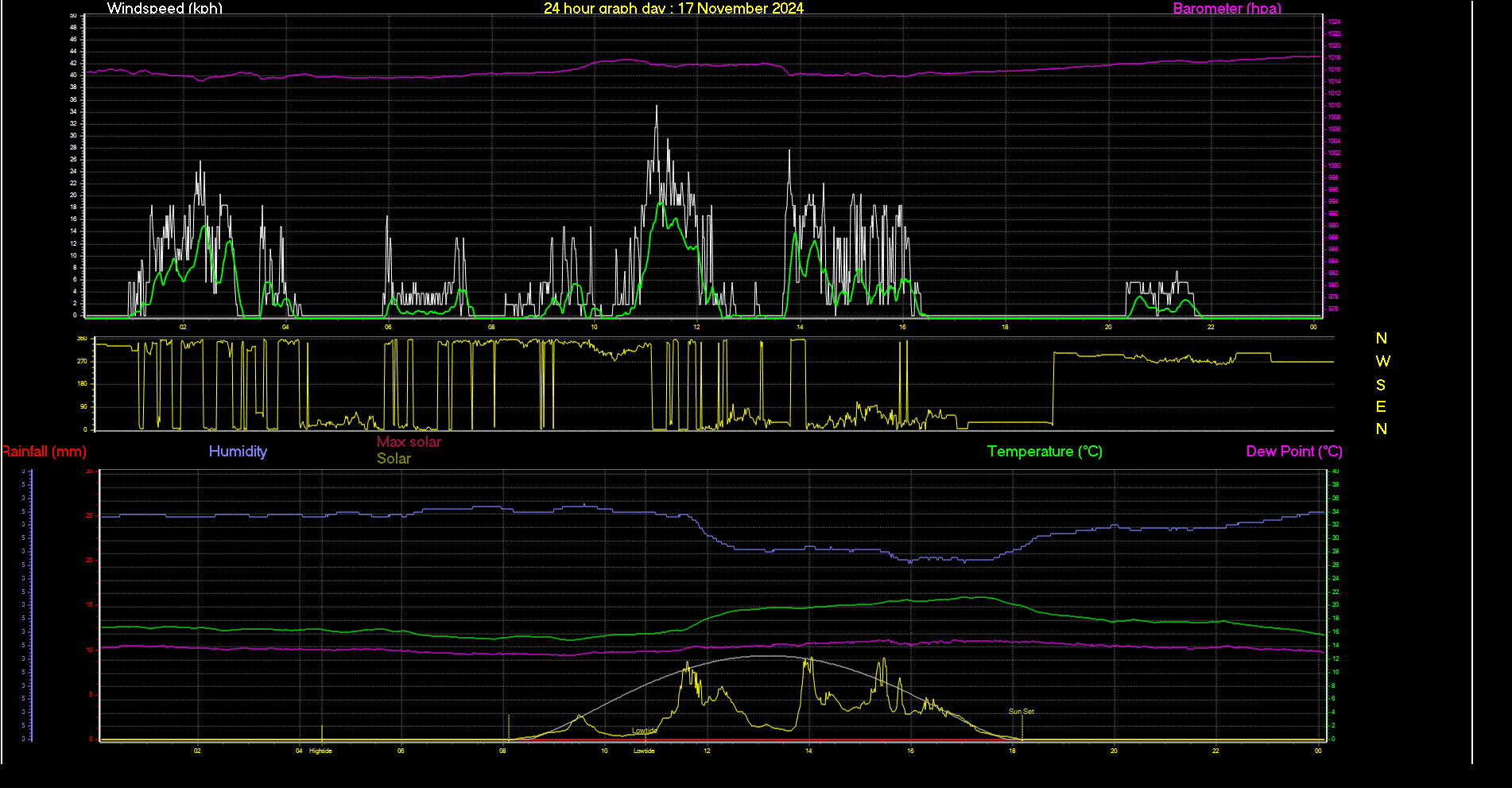Click the "Windspeed (kph)" chart label
The width and height of the screenshot is (1512, 788).
click(x=165, y=8)
